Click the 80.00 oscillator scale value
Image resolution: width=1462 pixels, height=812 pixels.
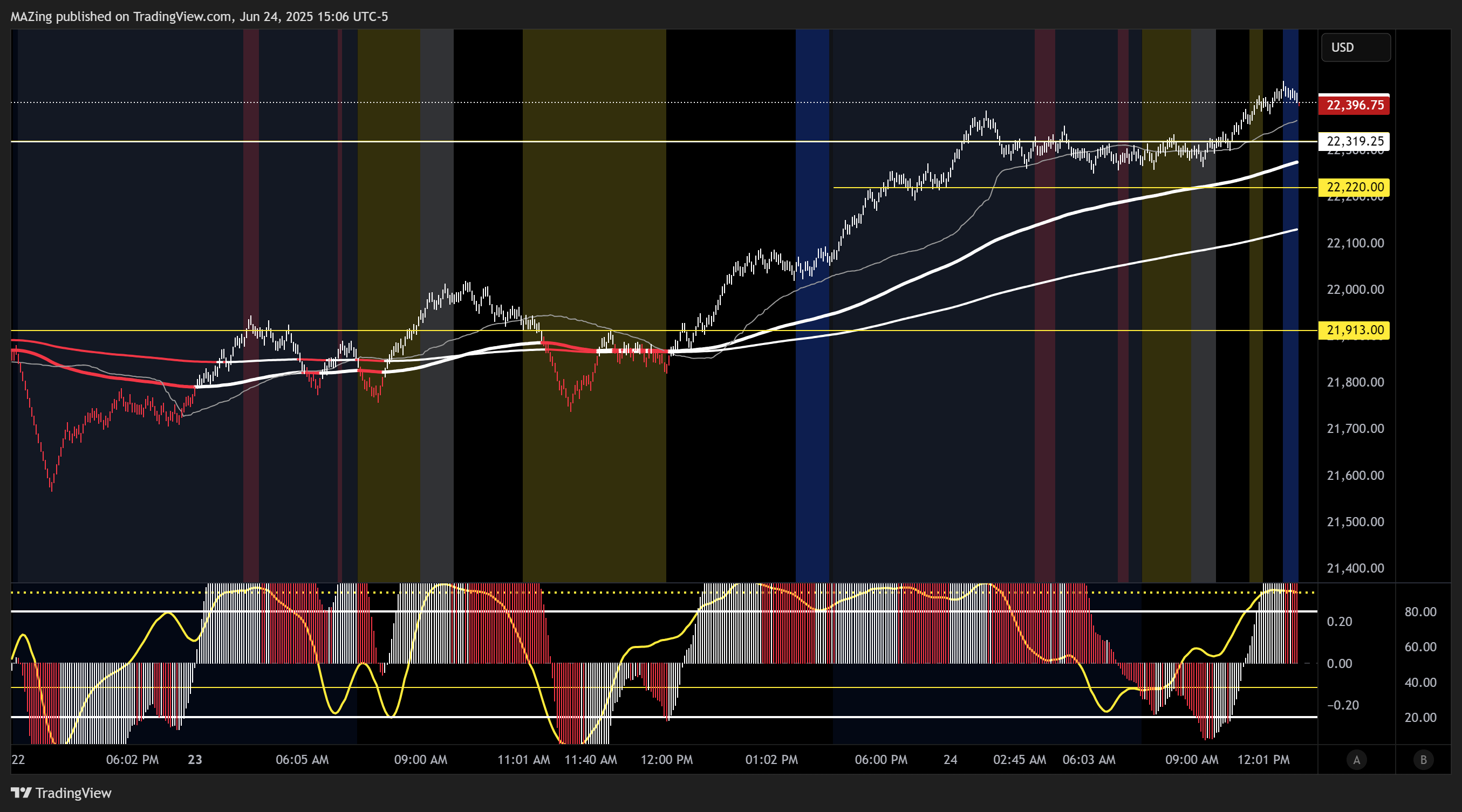[x=1420, y=611]
